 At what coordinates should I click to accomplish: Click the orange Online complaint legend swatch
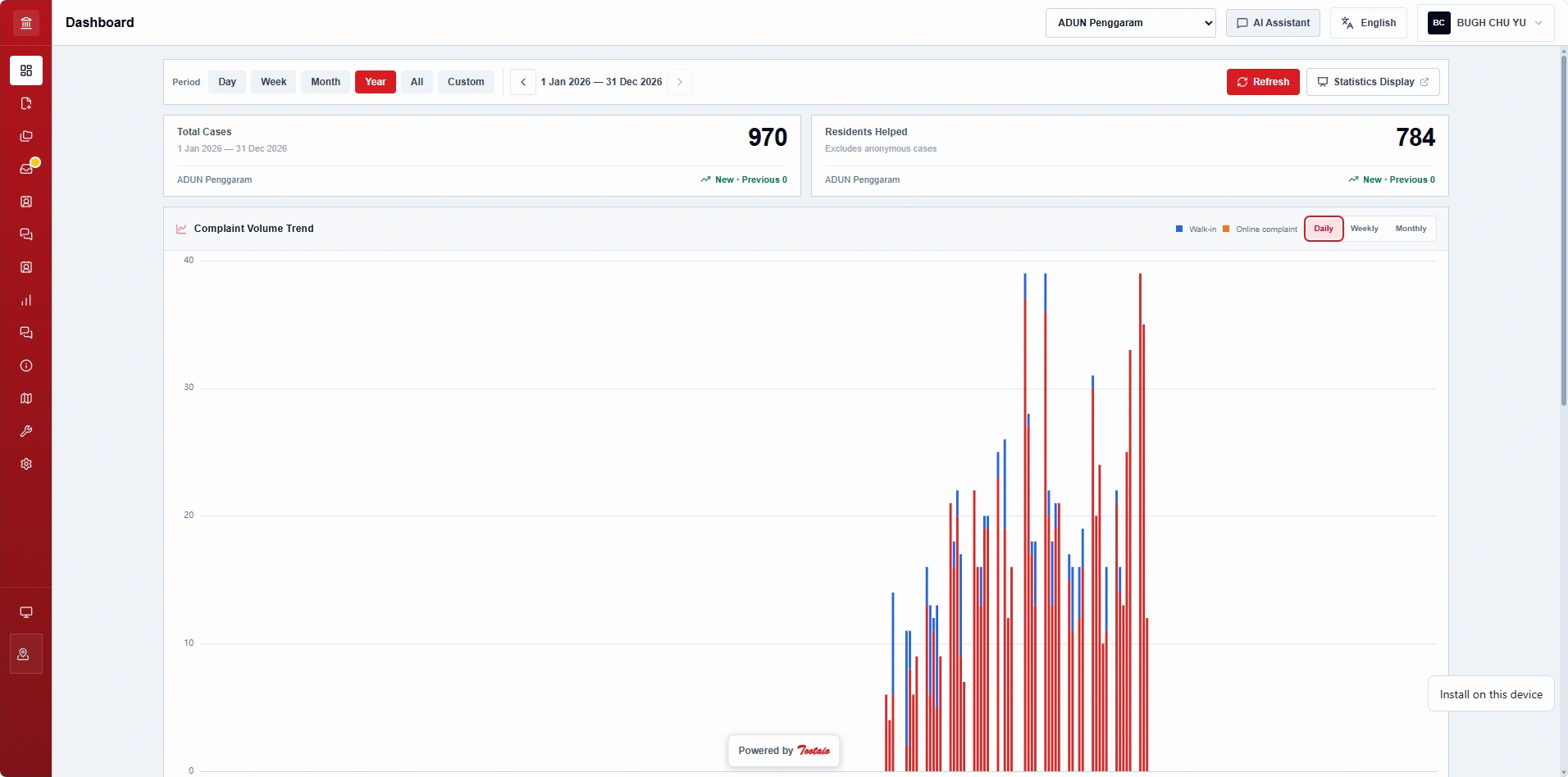click(1226, 229)
